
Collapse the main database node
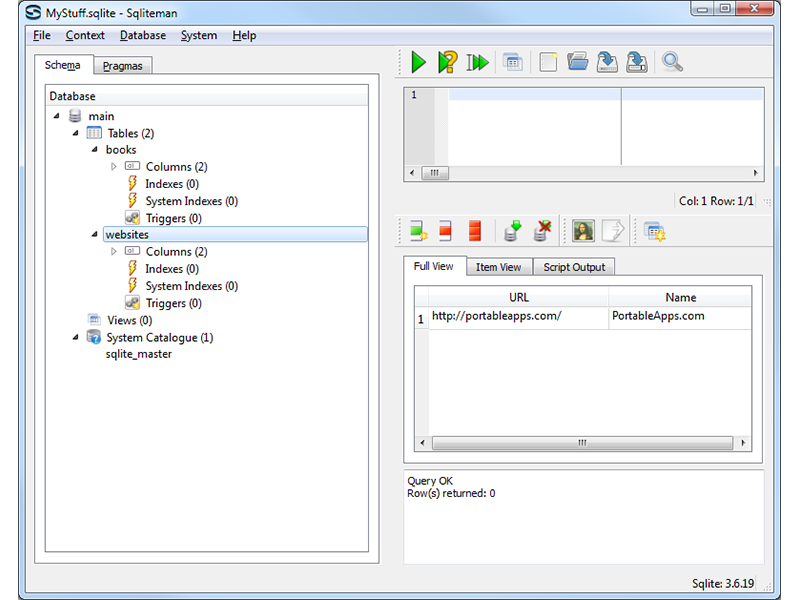coord(57,116)
